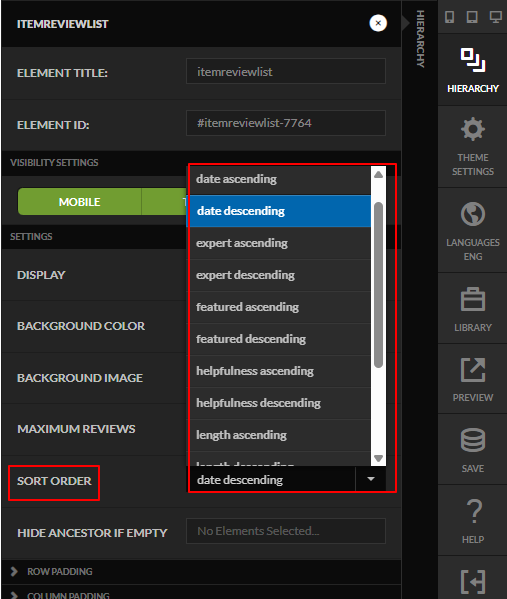Open Theme Settings gear icon

pos(473,129)
